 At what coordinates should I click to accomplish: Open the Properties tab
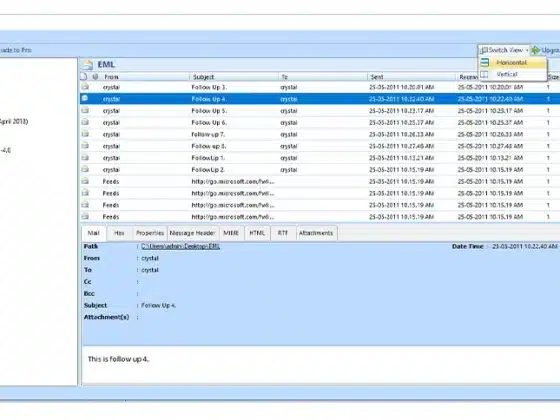150,233
